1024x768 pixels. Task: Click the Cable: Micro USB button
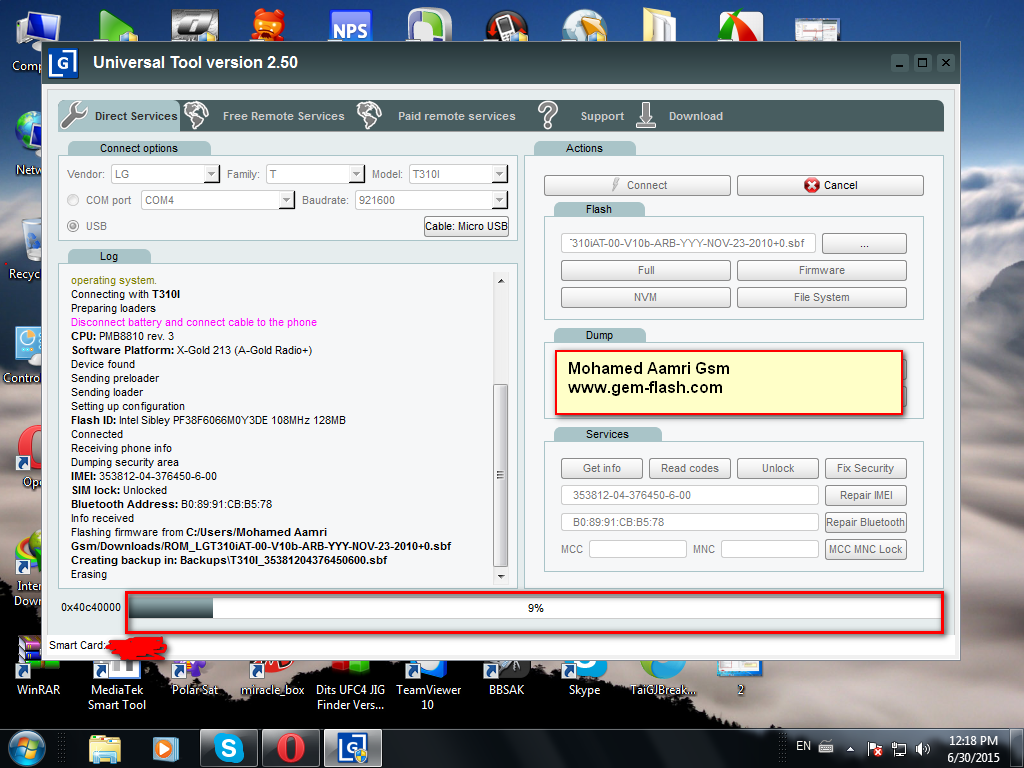point(466,226)
